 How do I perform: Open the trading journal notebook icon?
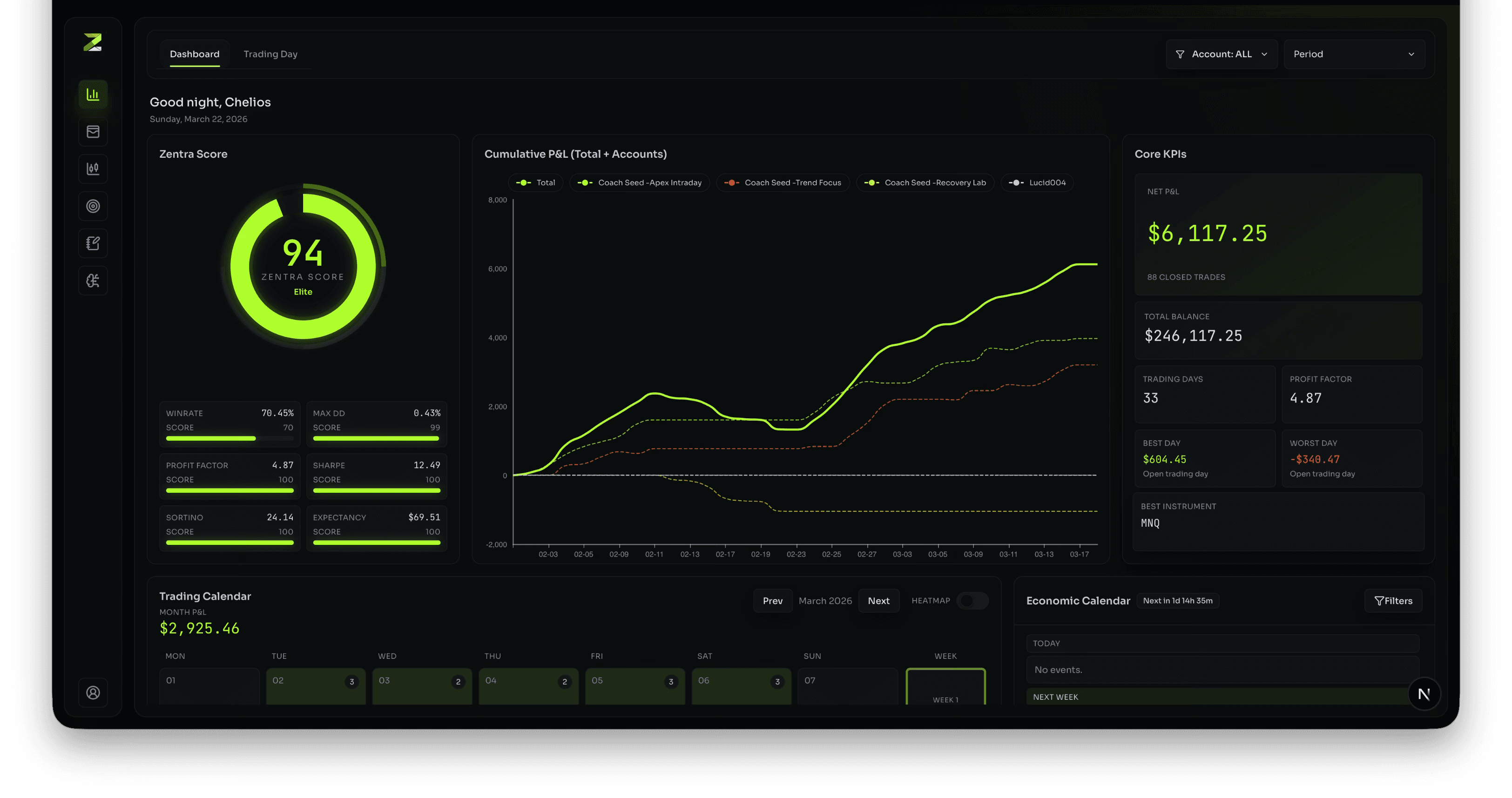(x=93, y=243)
